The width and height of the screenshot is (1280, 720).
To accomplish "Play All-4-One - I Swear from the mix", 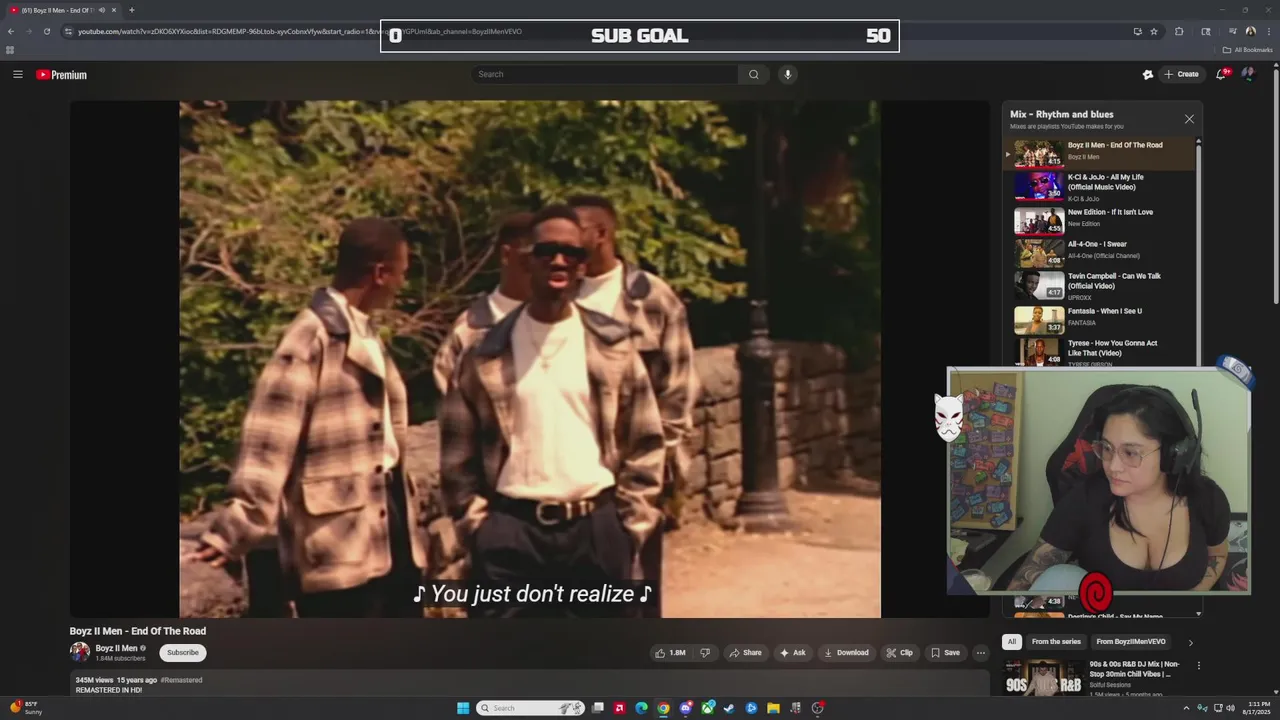I will [1100, 252].
